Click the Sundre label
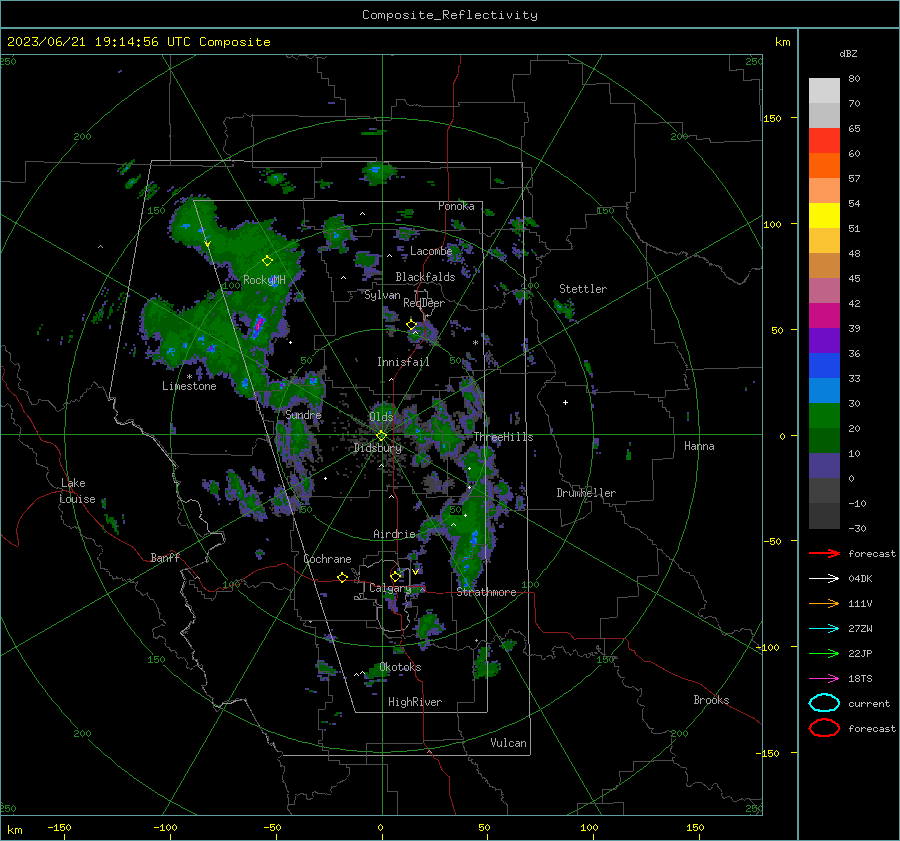Viewport: 900px width, 841px height. click(x=303, y=414)
